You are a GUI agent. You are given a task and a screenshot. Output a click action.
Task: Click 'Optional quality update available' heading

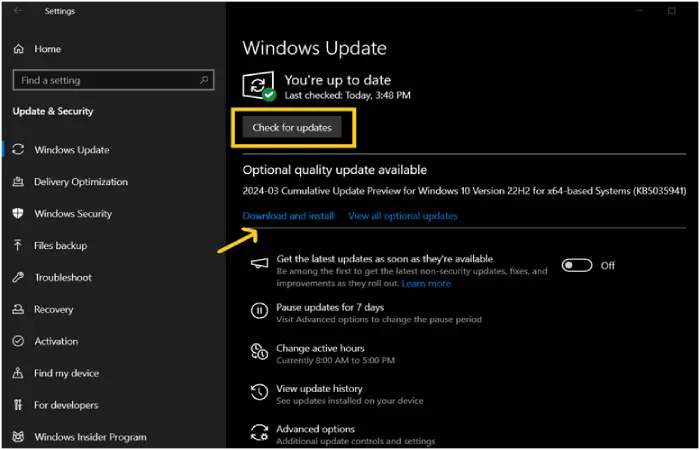tap(334, 170)
